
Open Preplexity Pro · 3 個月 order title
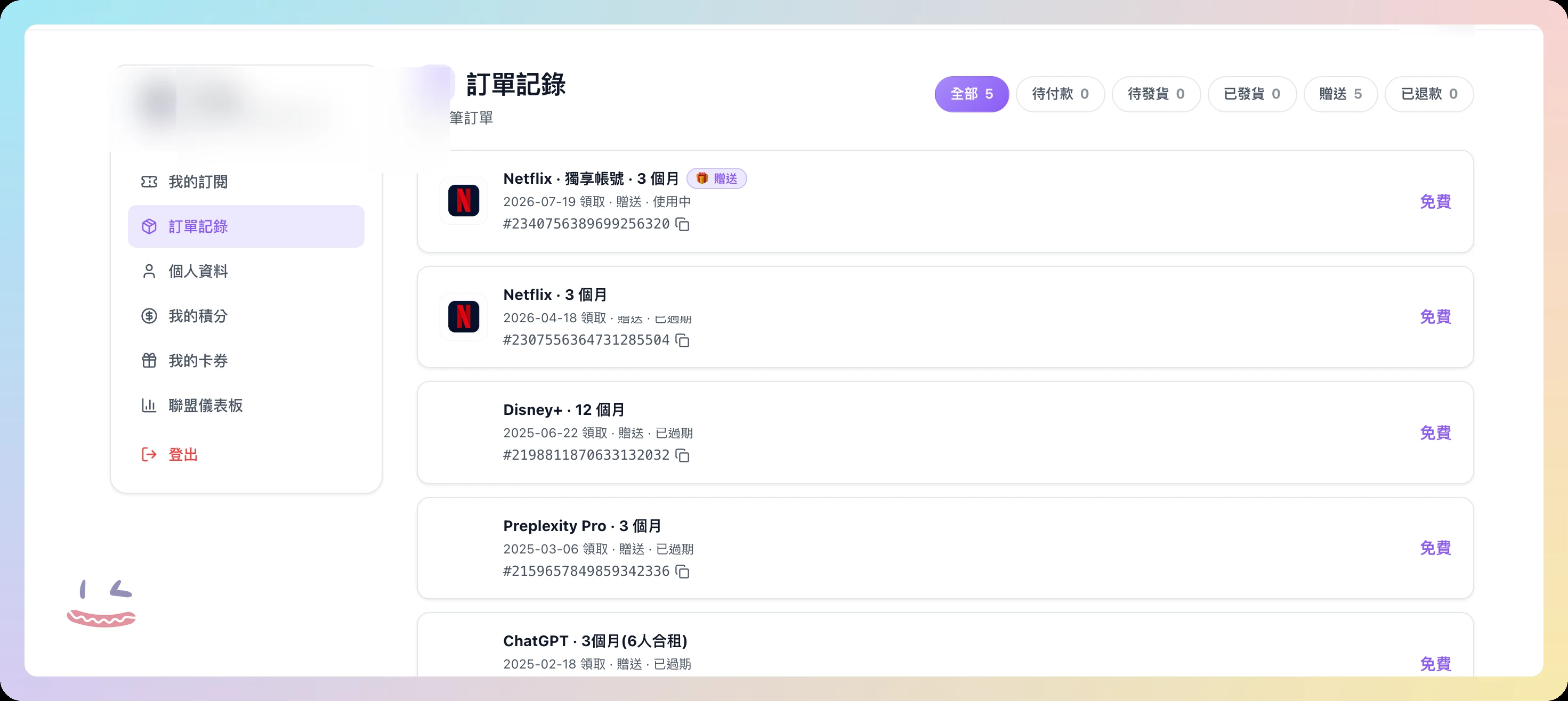[582, 526]
